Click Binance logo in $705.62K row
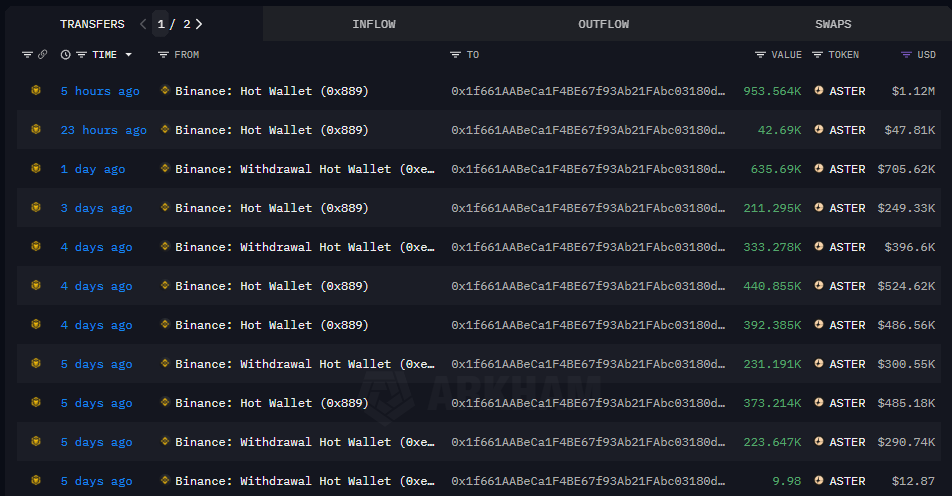The image size is (952, 496). click(165, 168)
